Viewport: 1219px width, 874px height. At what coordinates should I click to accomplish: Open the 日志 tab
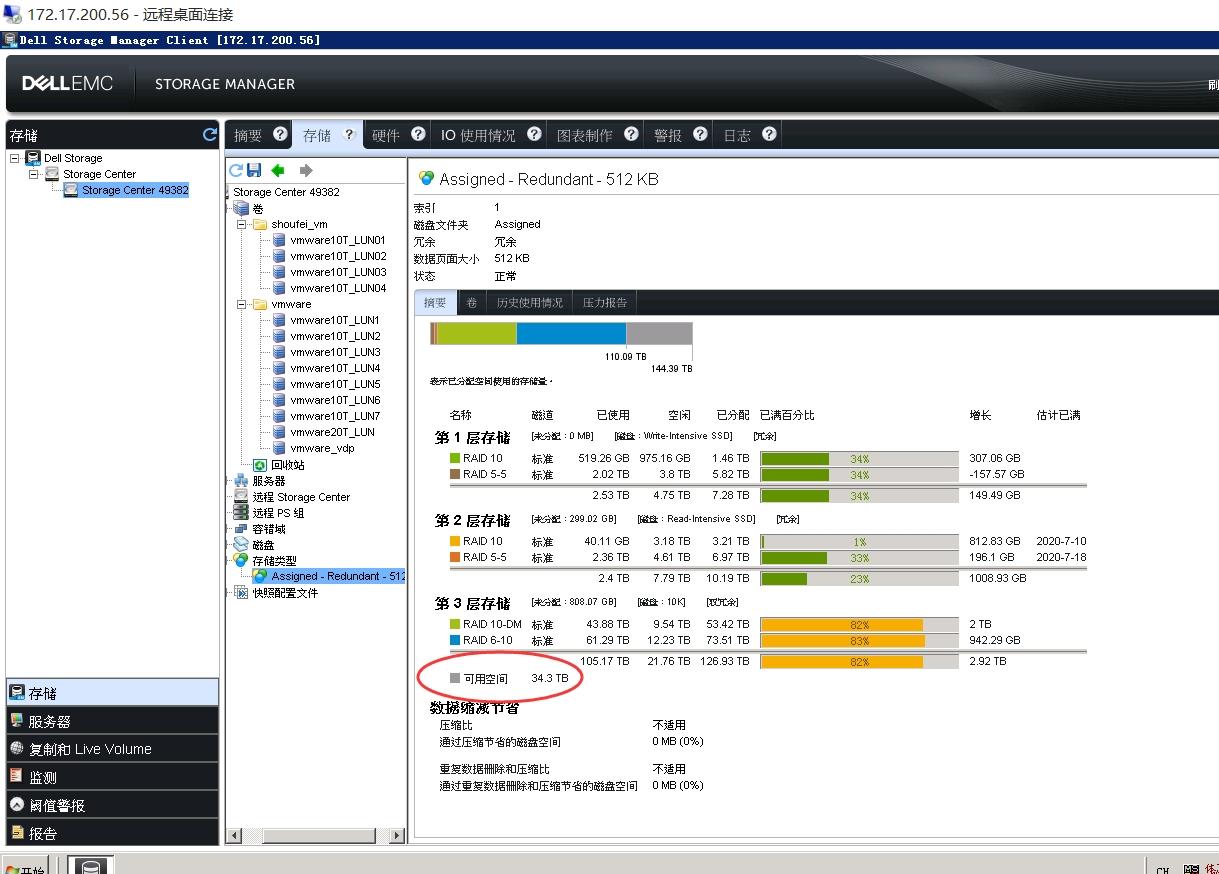737,135
